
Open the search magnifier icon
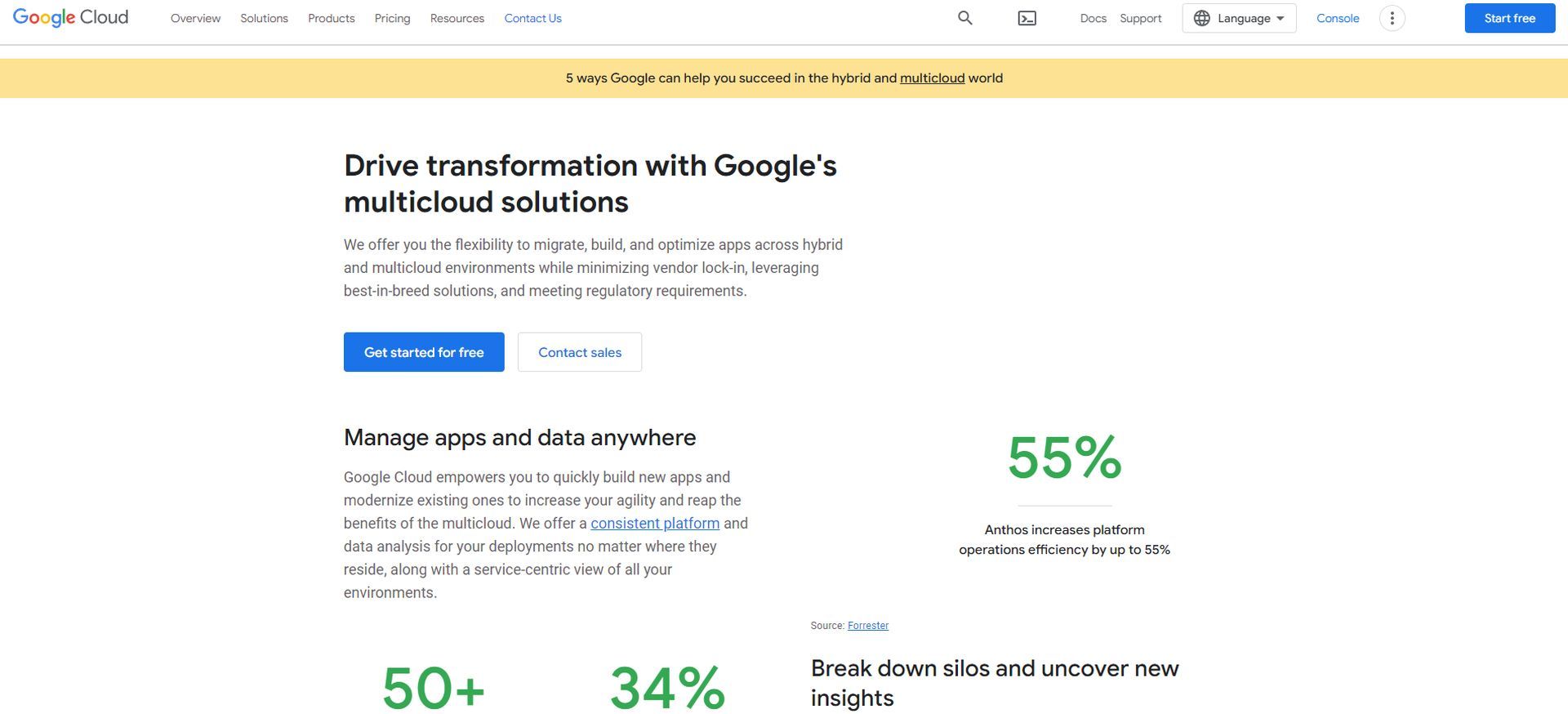(x=964, y=18)
